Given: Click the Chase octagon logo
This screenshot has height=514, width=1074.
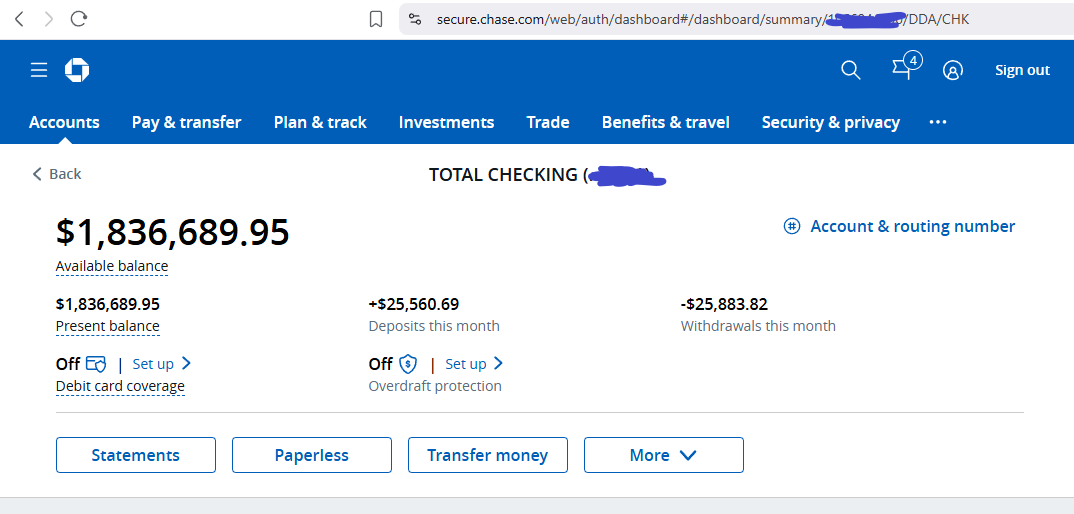Looking at the screenshot, I should (x=77, y=70).
